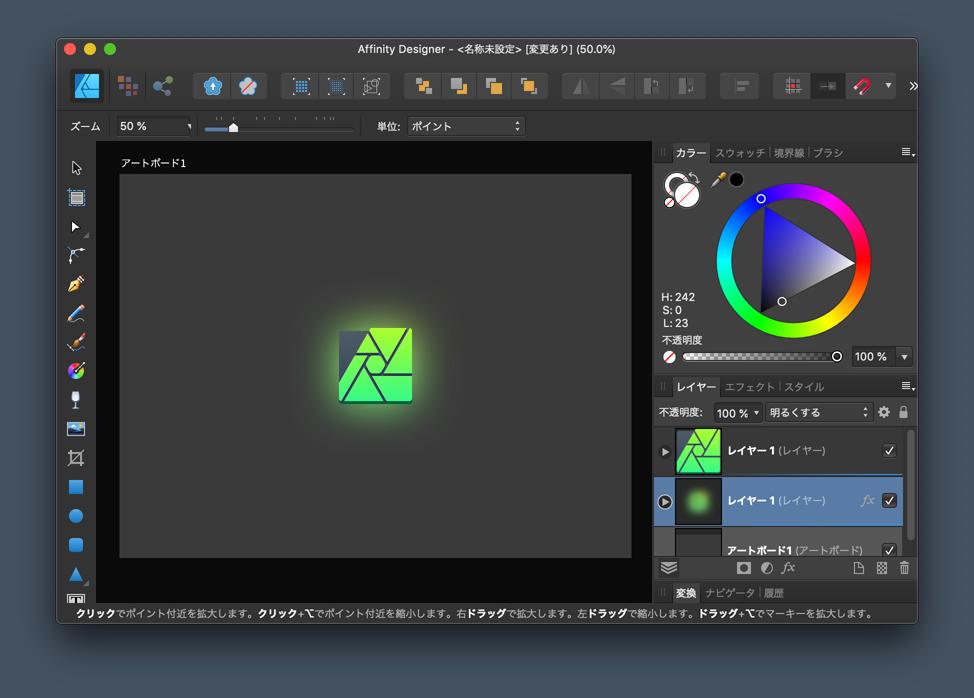Open the カラー tab

coord(691,153)
